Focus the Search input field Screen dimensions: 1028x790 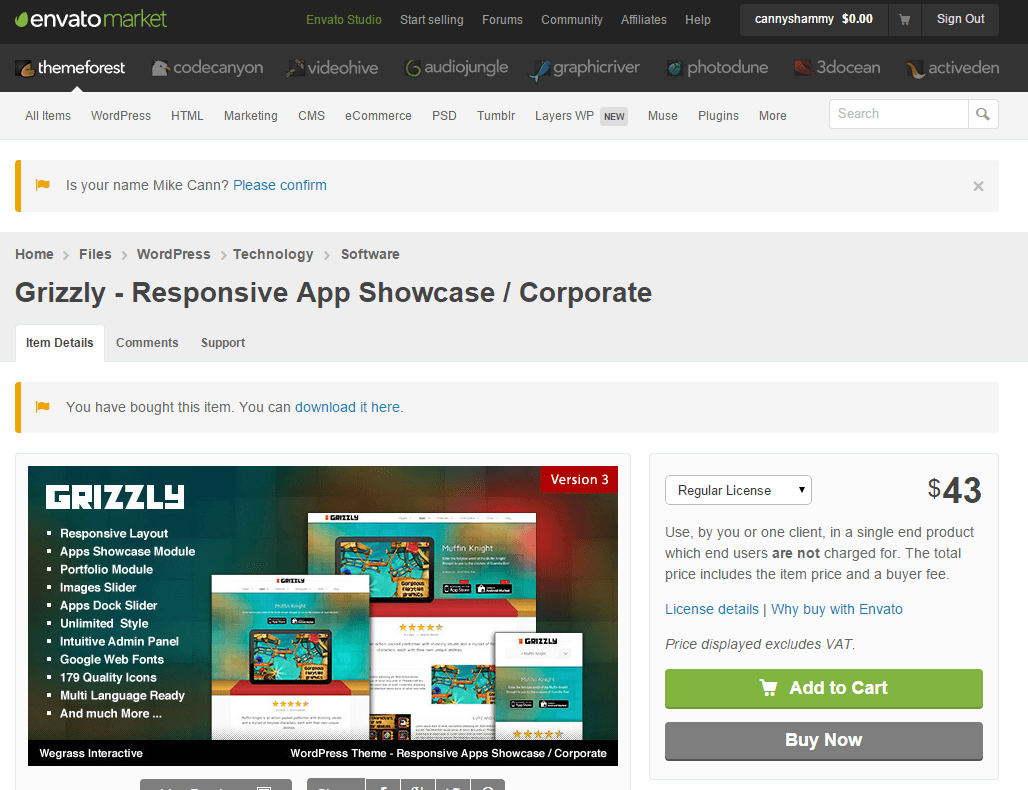(x=898, y=114)
